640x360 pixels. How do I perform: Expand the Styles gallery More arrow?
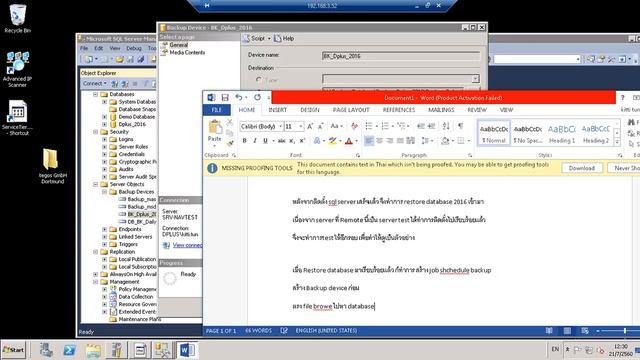[x=617, y=142]
